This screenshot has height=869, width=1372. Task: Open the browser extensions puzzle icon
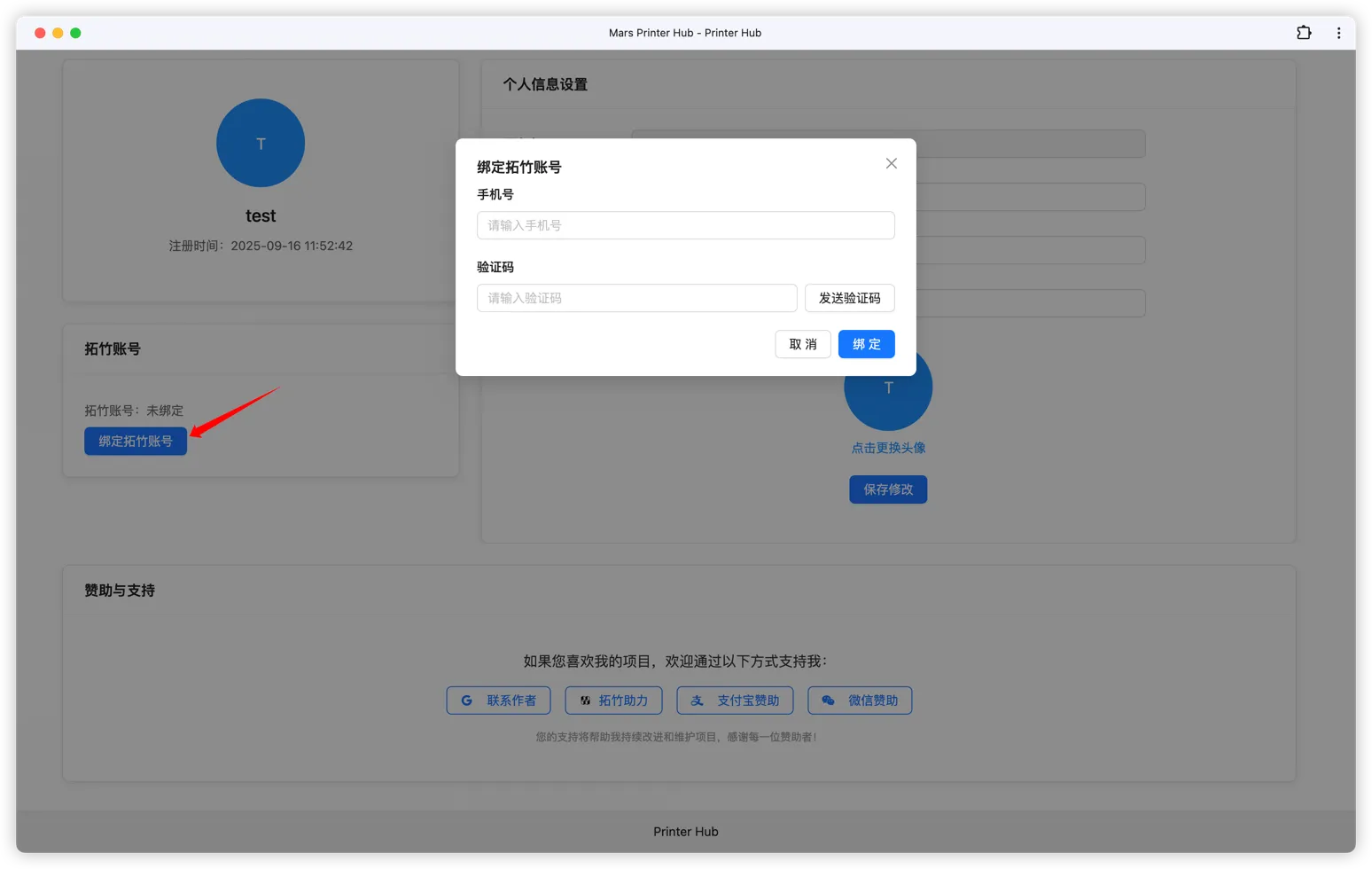(1304, 33)
